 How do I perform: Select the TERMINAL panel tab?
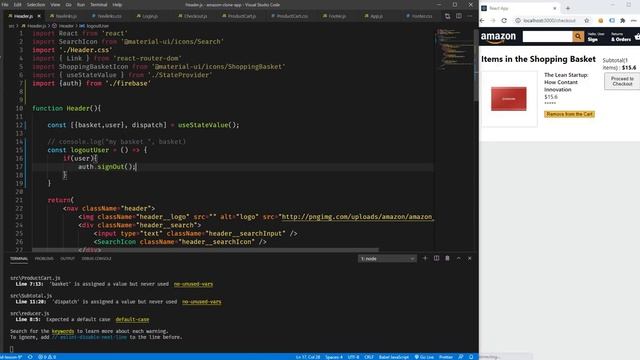tap(19, 259)
